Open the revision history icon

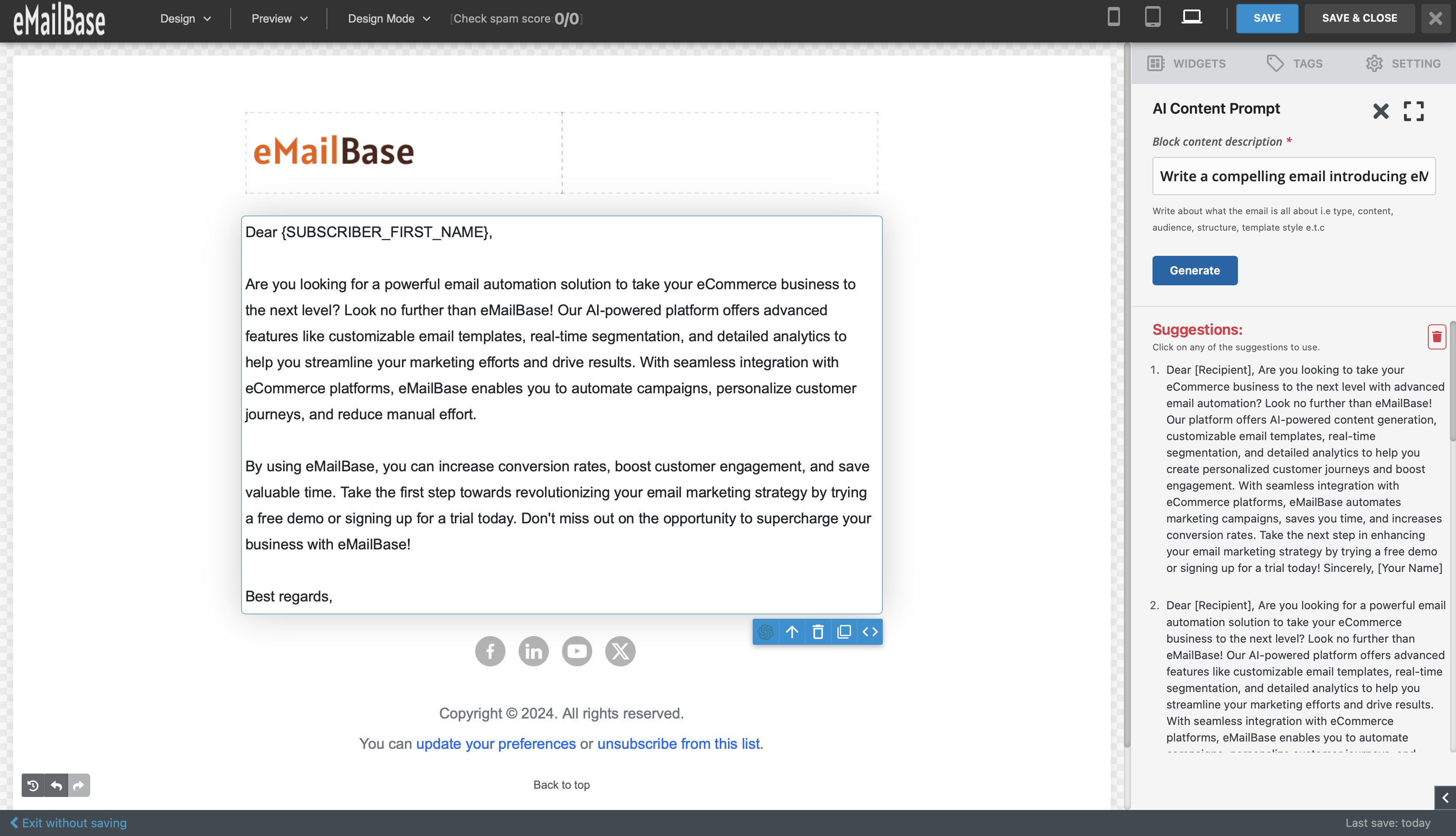point(33,785)
